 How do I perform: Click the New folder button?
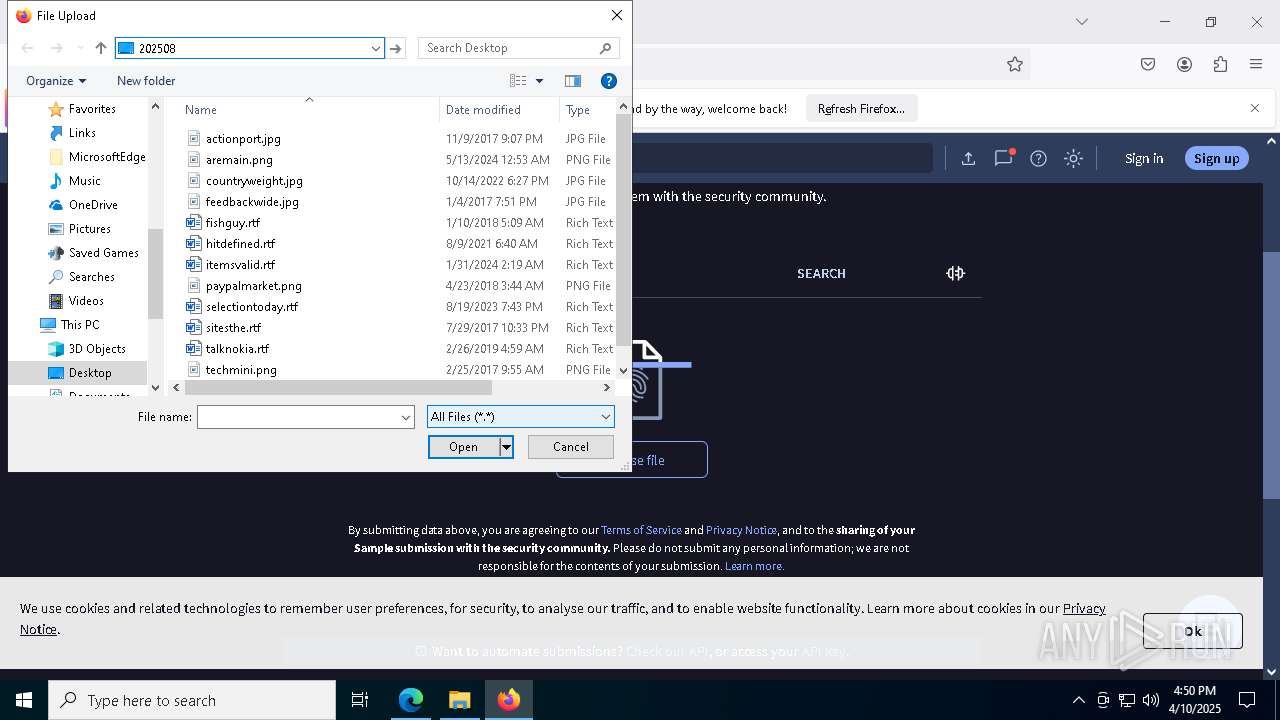click(146, 81)
